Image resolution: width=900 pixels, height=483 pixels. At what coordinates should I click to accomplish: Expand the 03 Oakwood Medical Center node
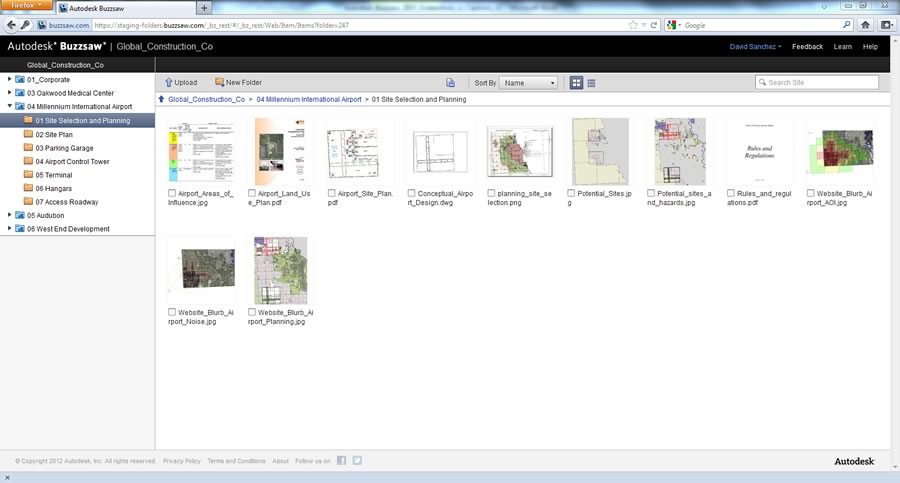coord(9,92)
